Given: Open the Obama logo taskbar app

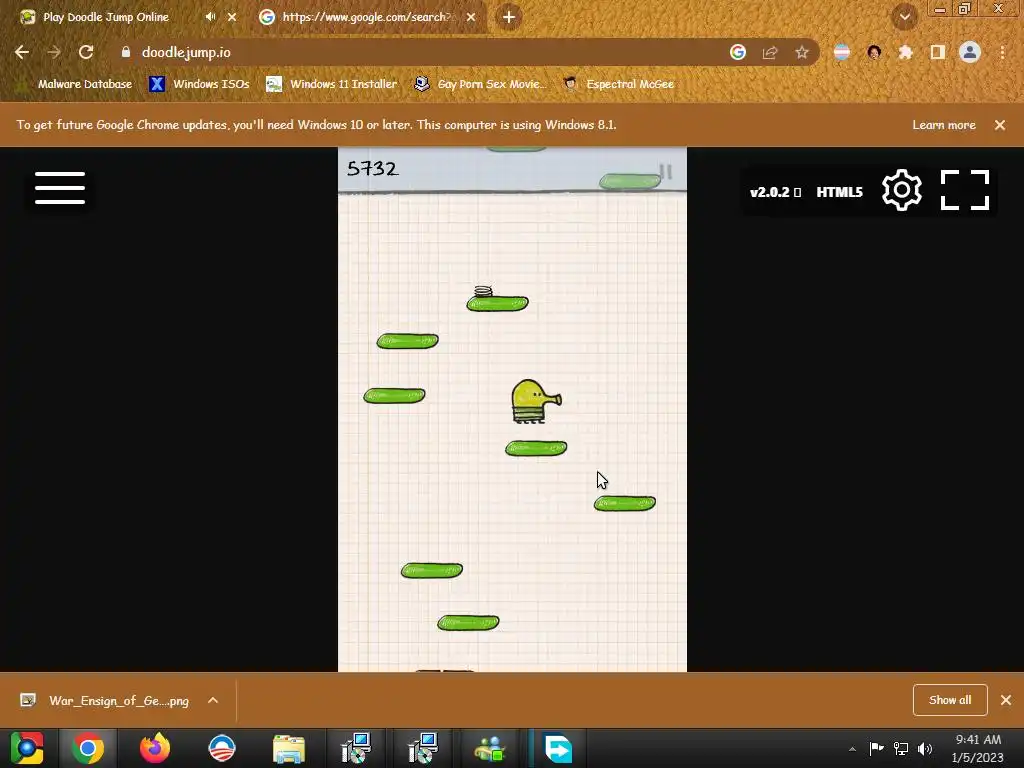Looking at the screenshot, I should [x=222, y=748].
